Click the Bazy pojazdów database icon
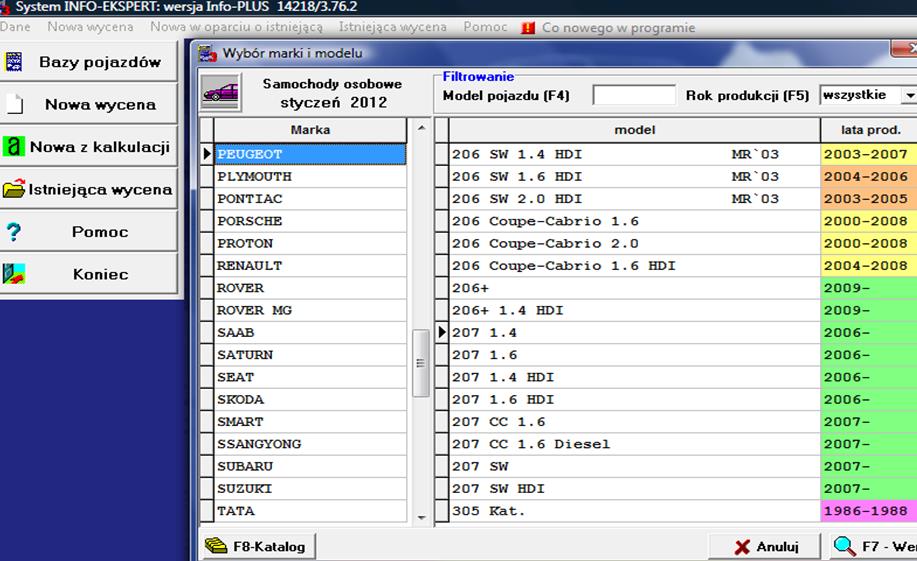 click(13, 61)
